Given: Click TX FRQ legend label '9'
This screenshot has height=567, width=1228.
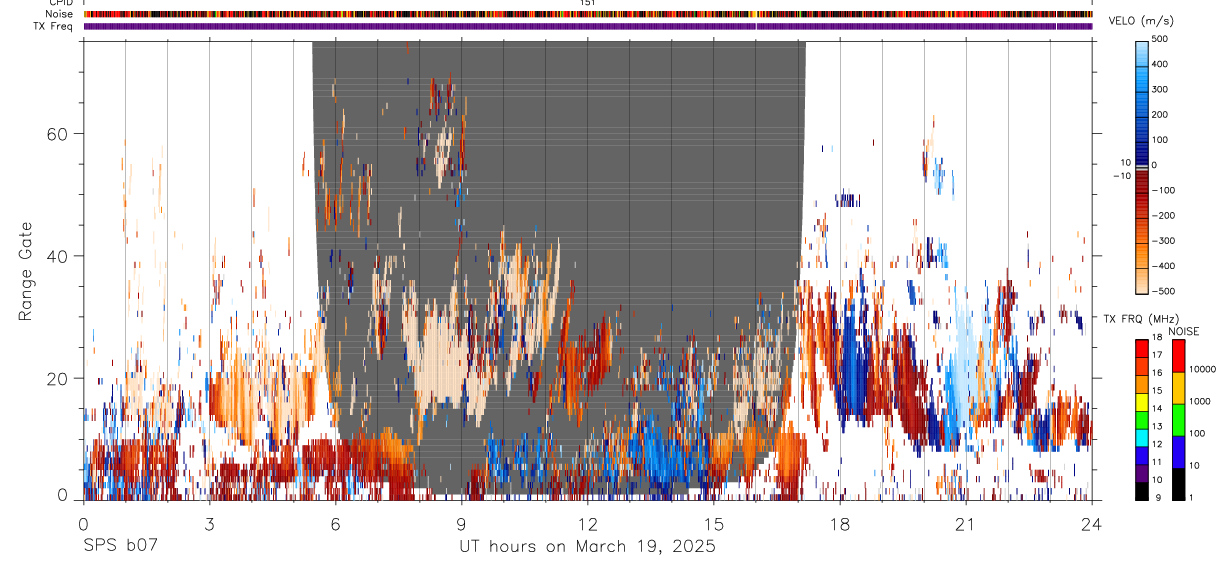Looking at the screenshot, I should 1158,497.
